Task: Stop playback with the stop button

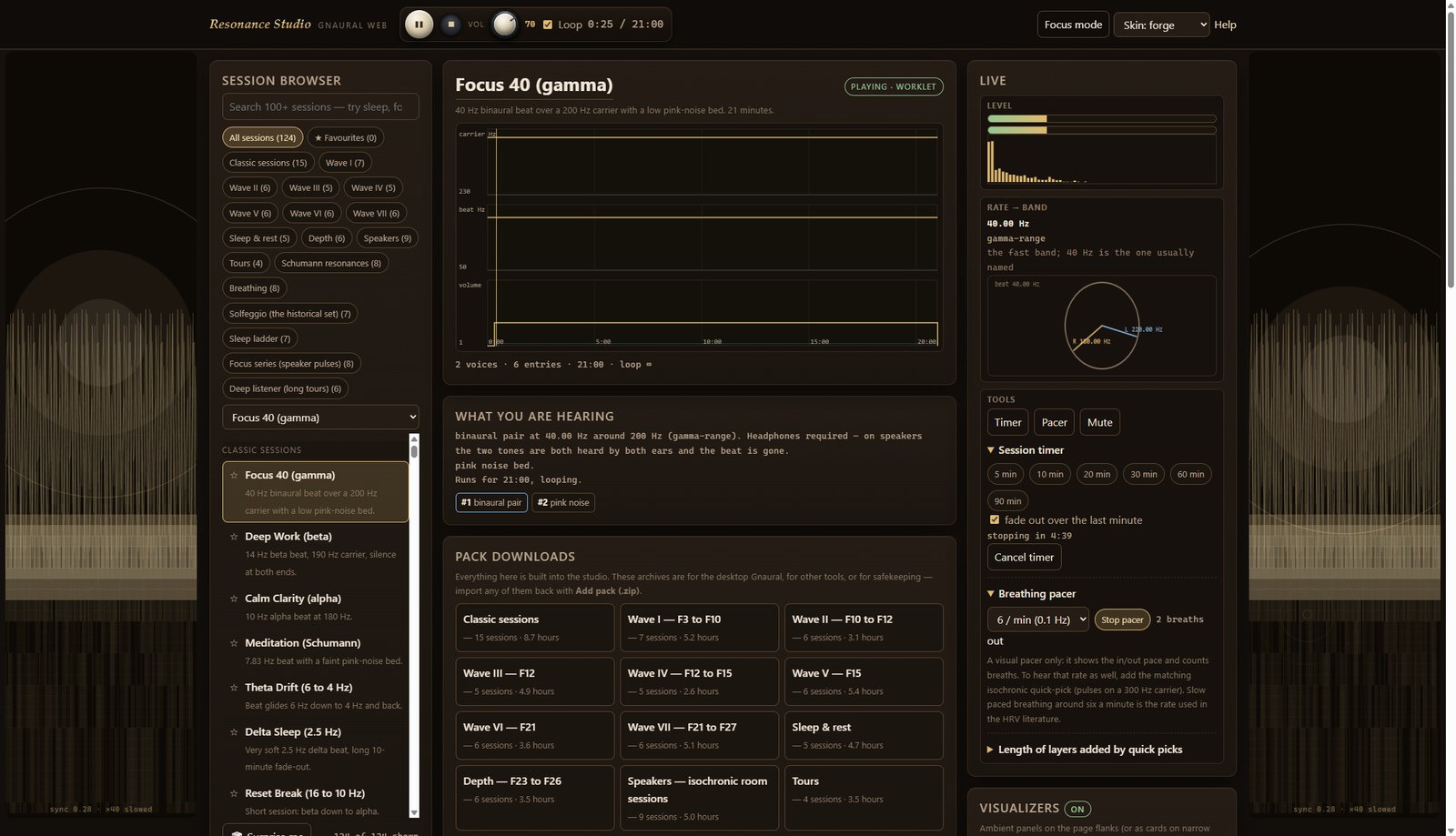Action: (x=450, y=25)
